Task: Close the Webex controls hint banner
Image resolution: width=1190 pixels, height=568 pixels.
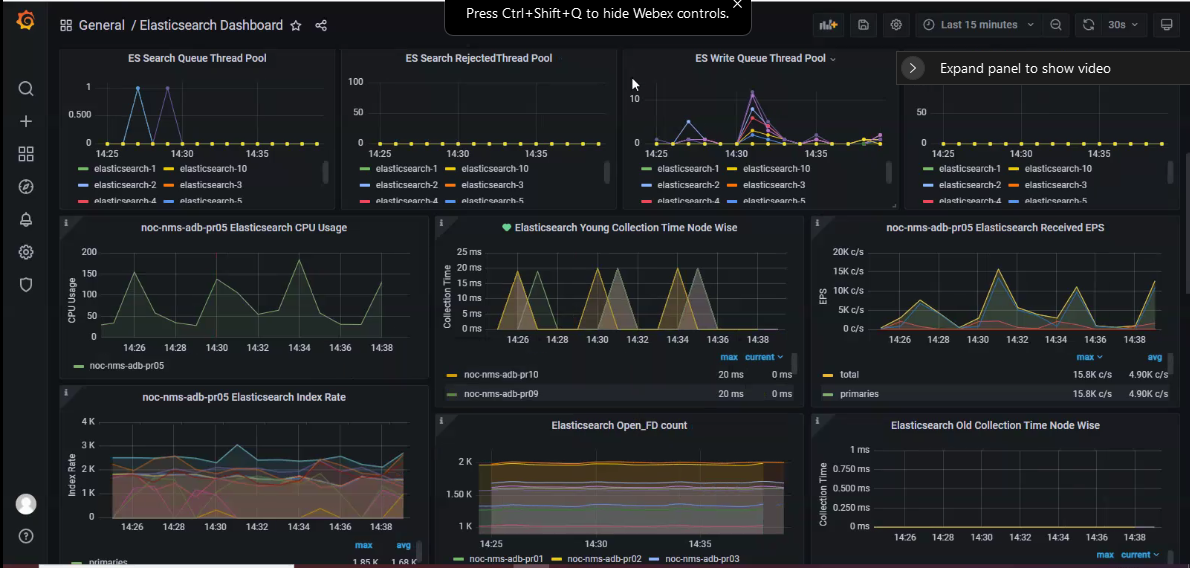Action: point(738,5)
